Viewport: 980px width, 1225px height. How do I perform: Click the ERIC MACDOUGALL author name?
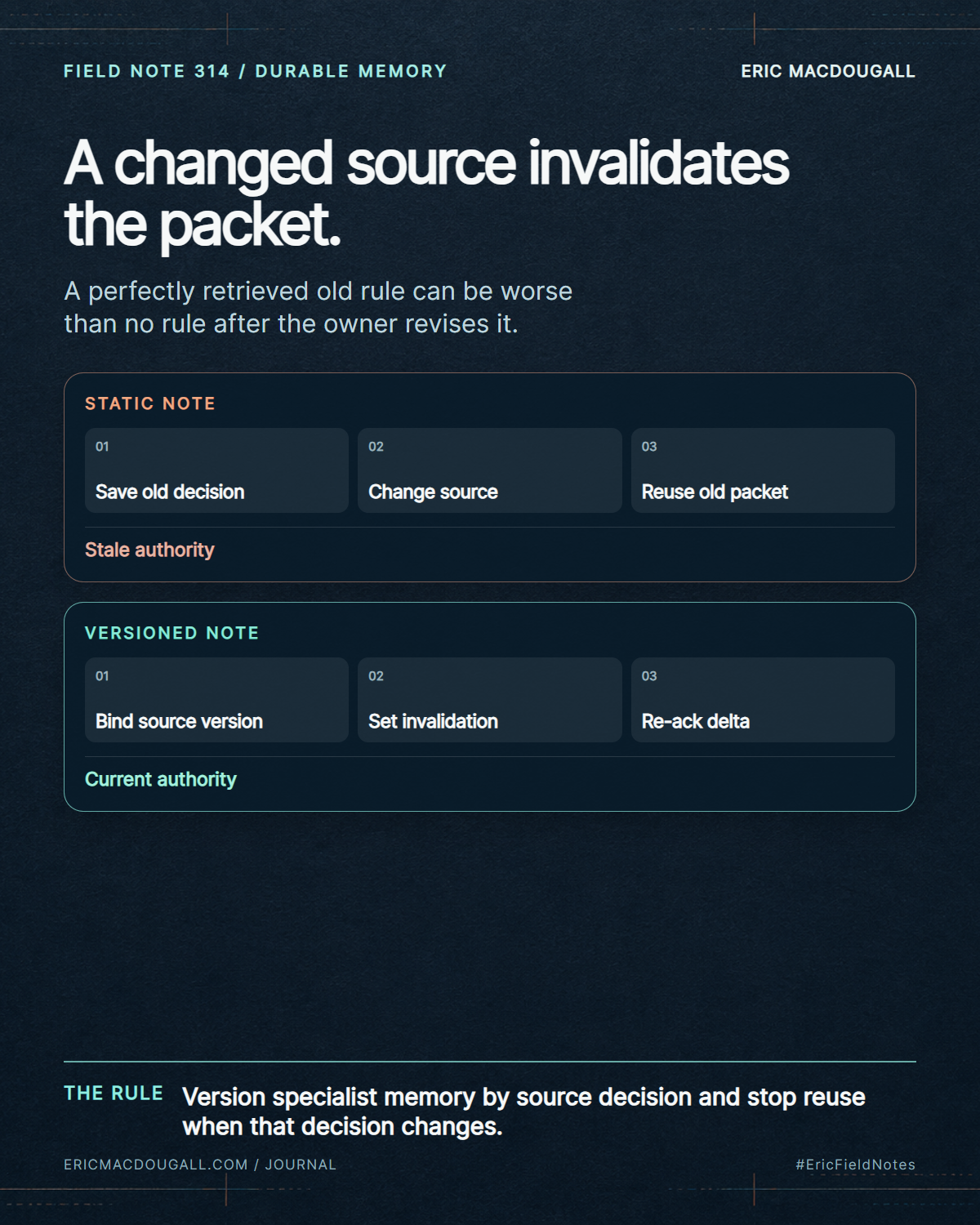point(828,71)
